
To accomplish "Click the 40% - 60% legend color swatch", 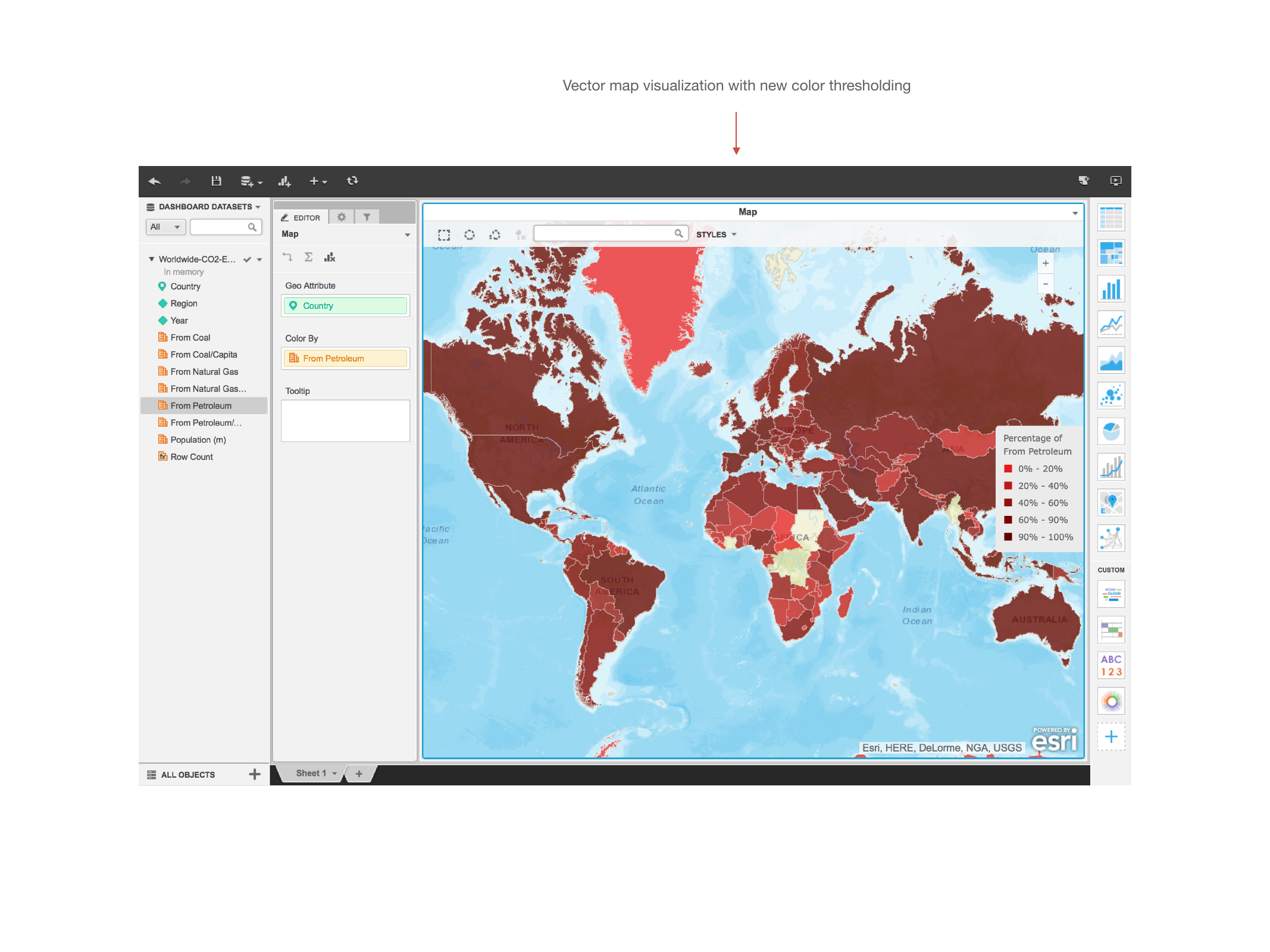I will point(1008,503).
